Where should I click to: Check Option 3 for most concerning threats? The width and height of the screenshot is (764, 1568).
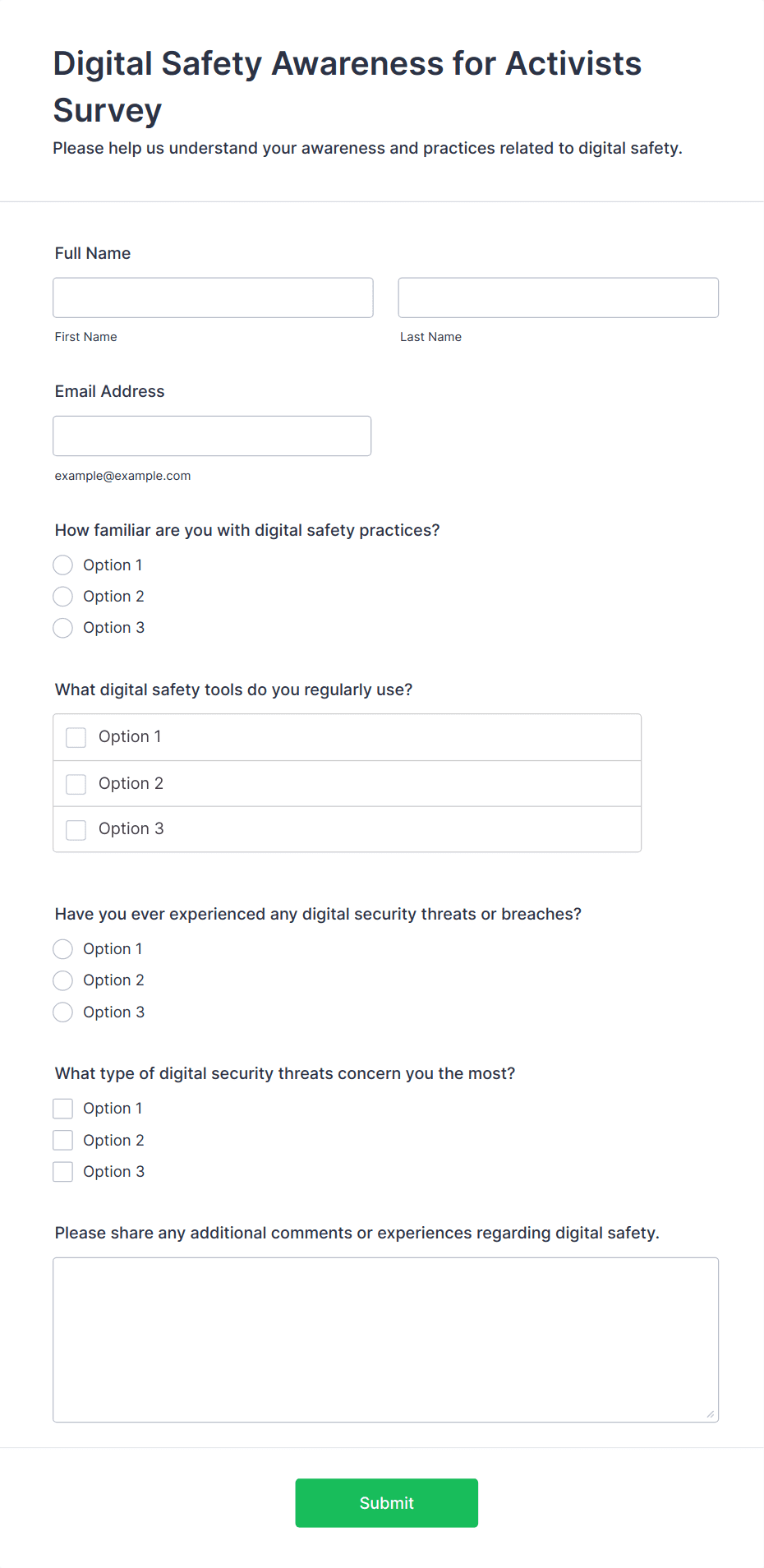click(x=62, y=1171)
